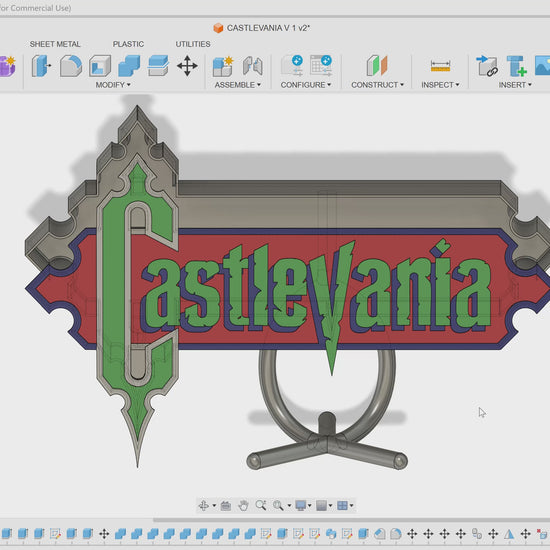
Task: Select the CASTLEVANIA V 1 v2 document tab
Action: pos(262,28)
